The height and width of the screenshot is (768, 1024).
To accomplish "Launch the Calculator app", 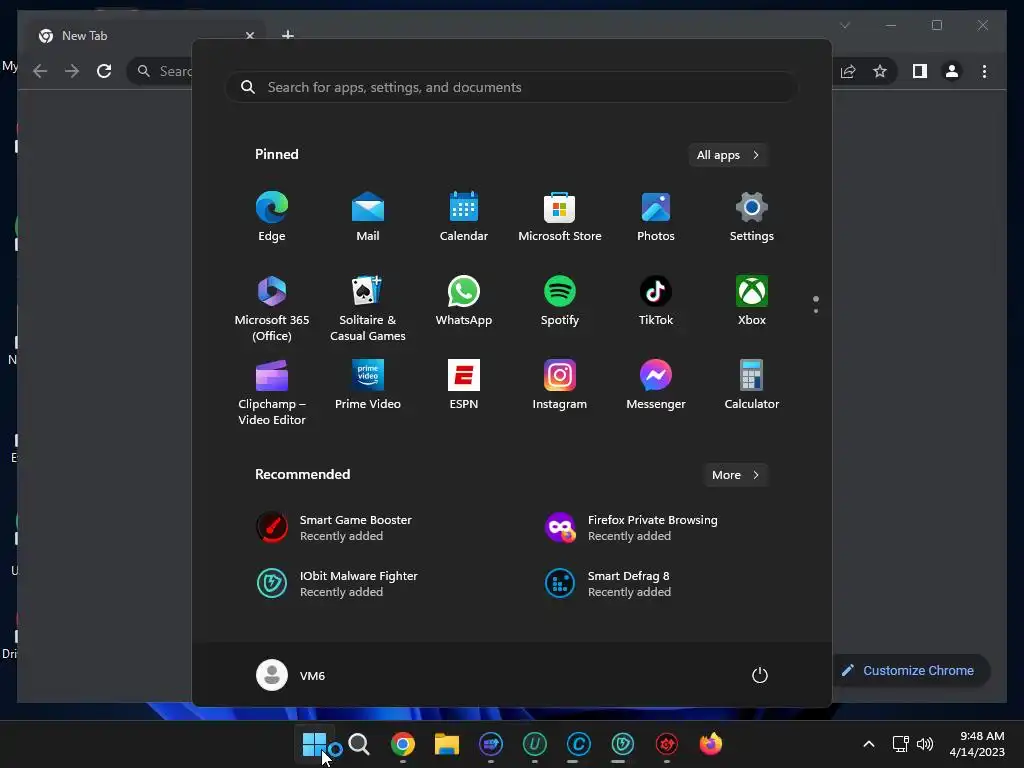I will pyautogui.click(x=752, y=385).
